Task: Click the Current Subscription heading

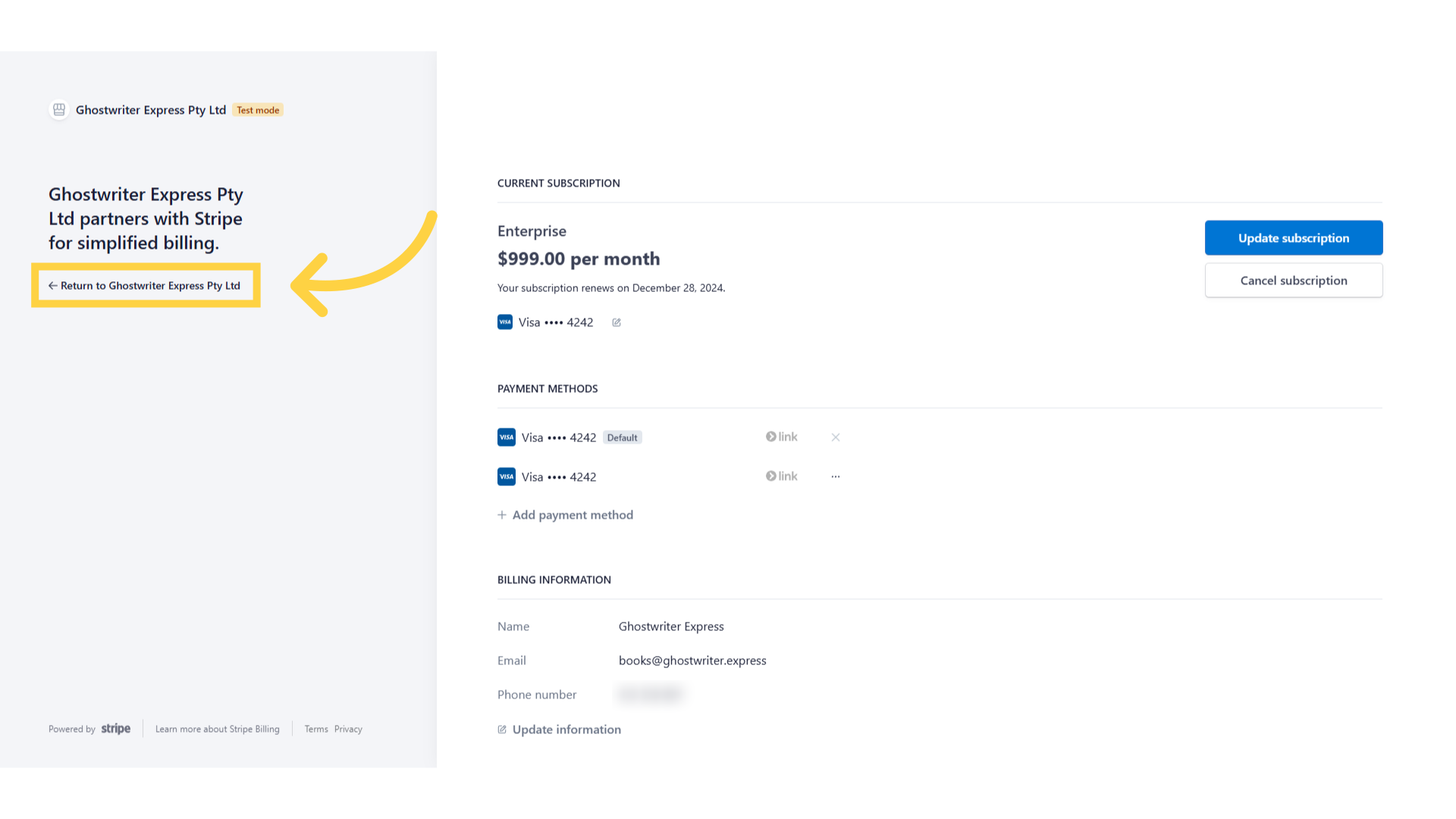Action: tap(559, 184)
